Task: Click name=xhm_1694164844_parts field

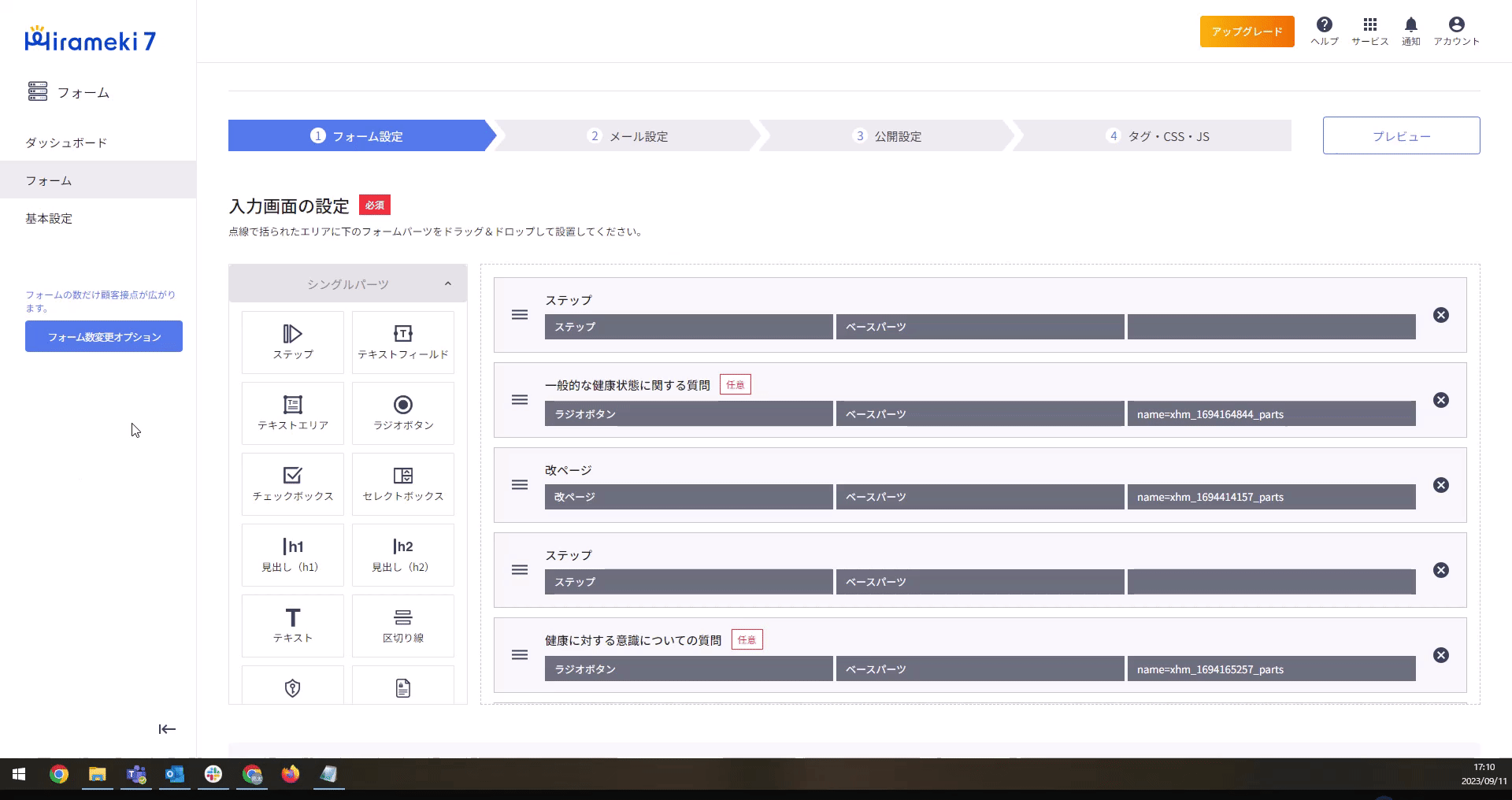Action: point(1271,414)
